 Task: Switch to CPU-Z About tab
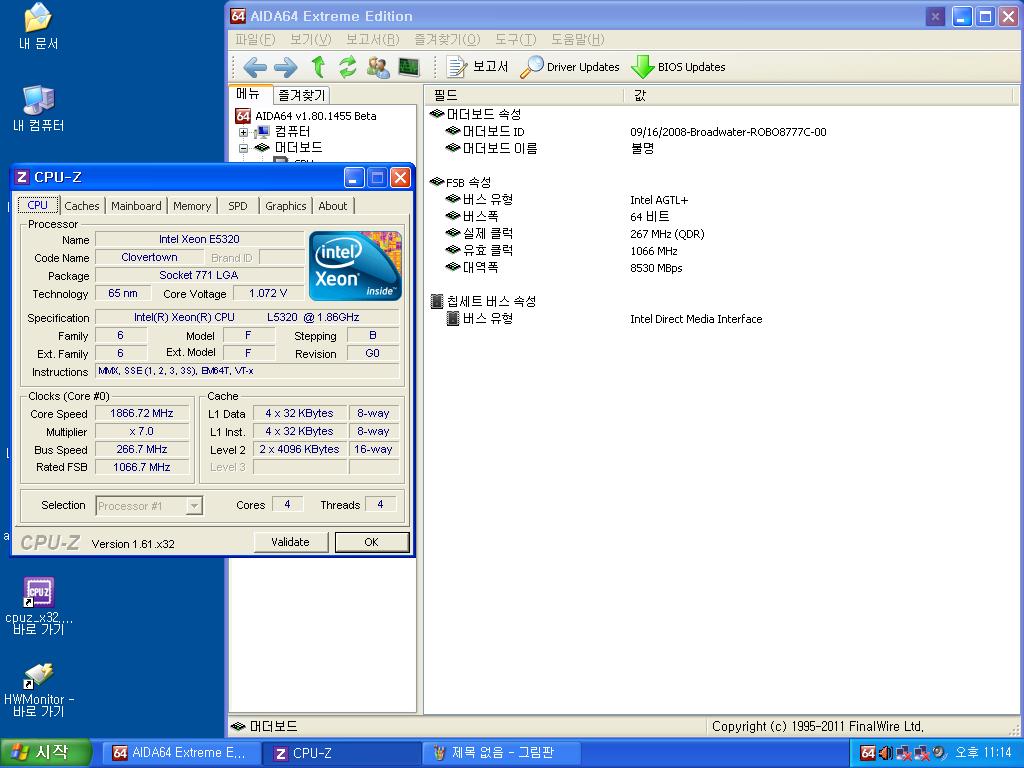333,206
